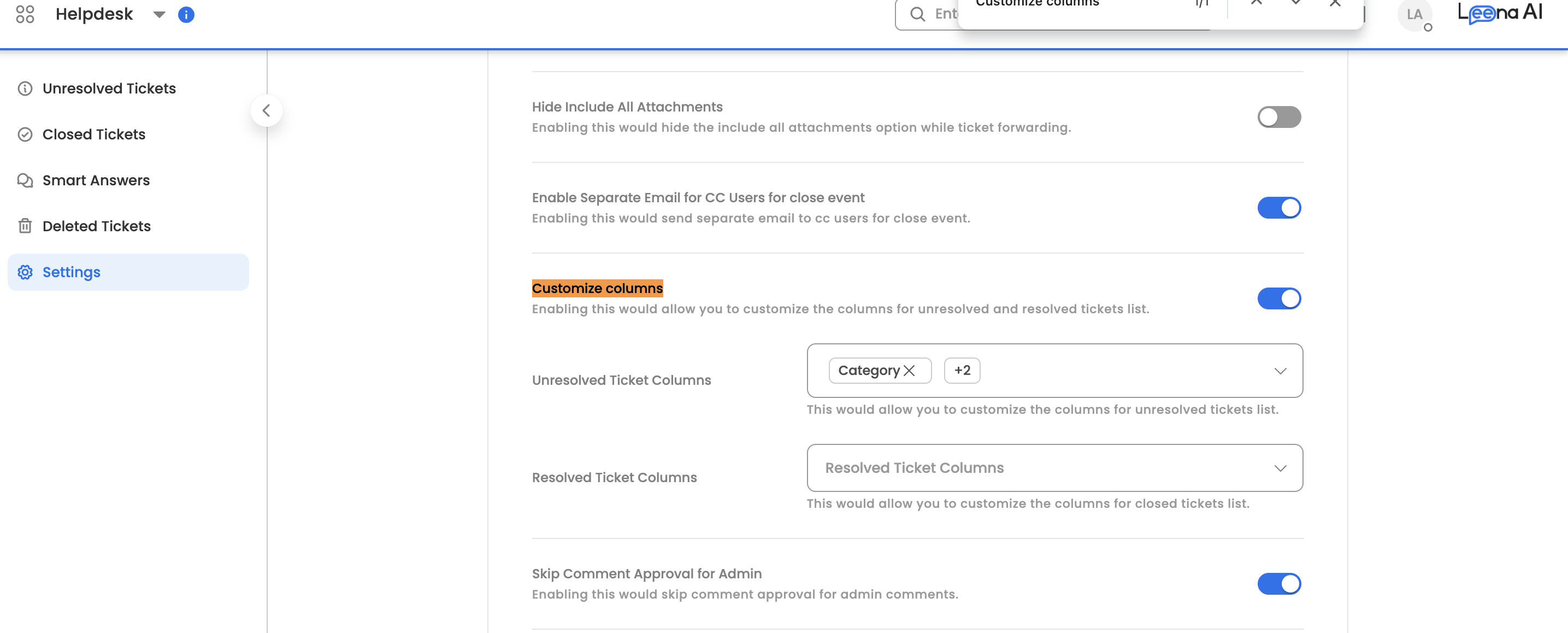The width and height of the screenshot is (1568, 633).
Task: Click the Closed Tickets checkmark icon
Action: (x=25, y=134)
